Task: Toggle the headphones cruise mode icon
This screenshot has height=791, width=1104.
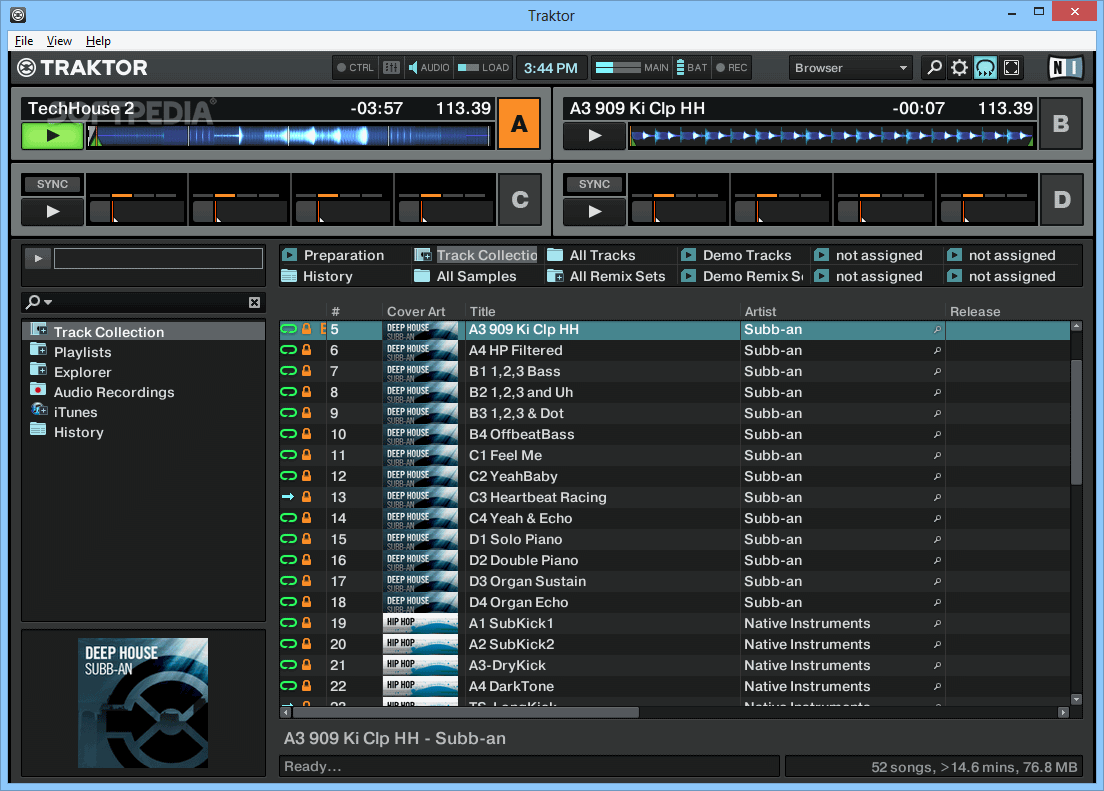Action: click(985, 68)
